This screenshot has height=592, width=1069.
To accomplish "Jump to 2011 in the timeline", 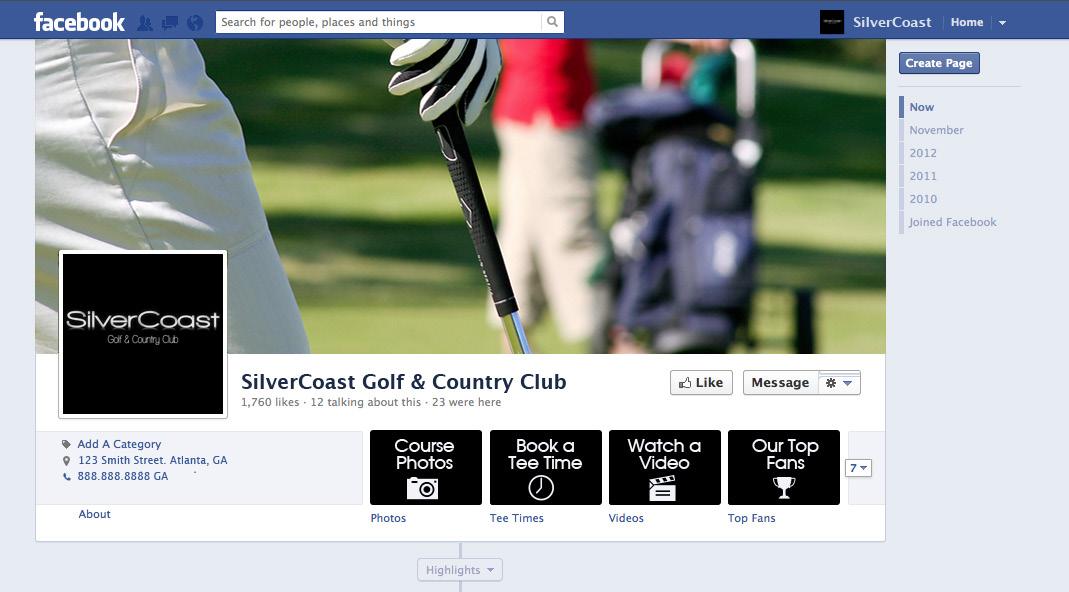I will 923,176.
